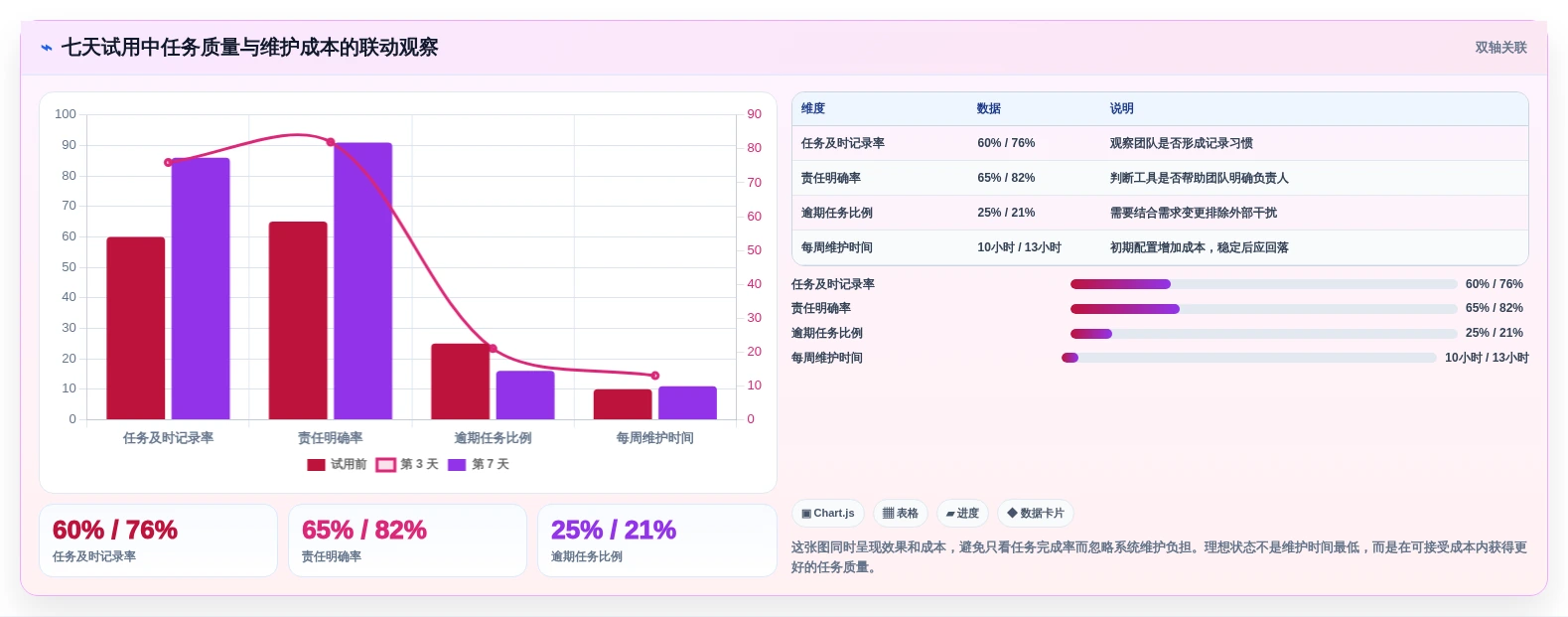
Task: Click the 每周维护时间 progress bar
Action: (1248, 358)
